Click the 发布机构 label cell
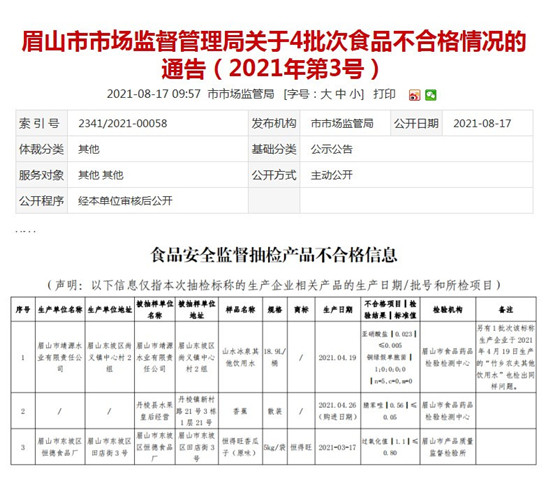550x480 pixels. click(274, 124)
